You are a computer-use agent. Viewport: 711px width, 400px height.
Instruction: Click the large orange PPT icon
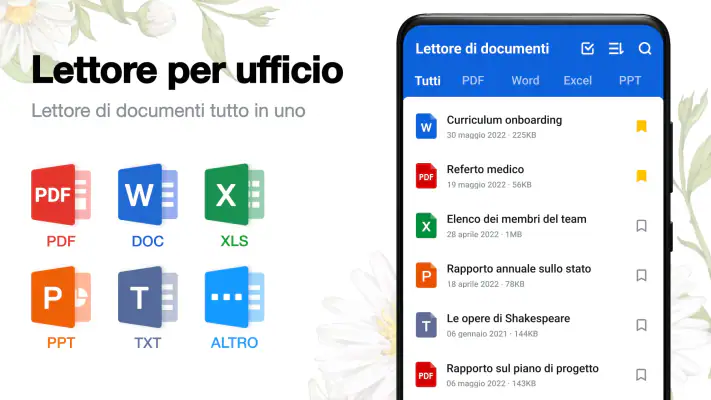61,297
